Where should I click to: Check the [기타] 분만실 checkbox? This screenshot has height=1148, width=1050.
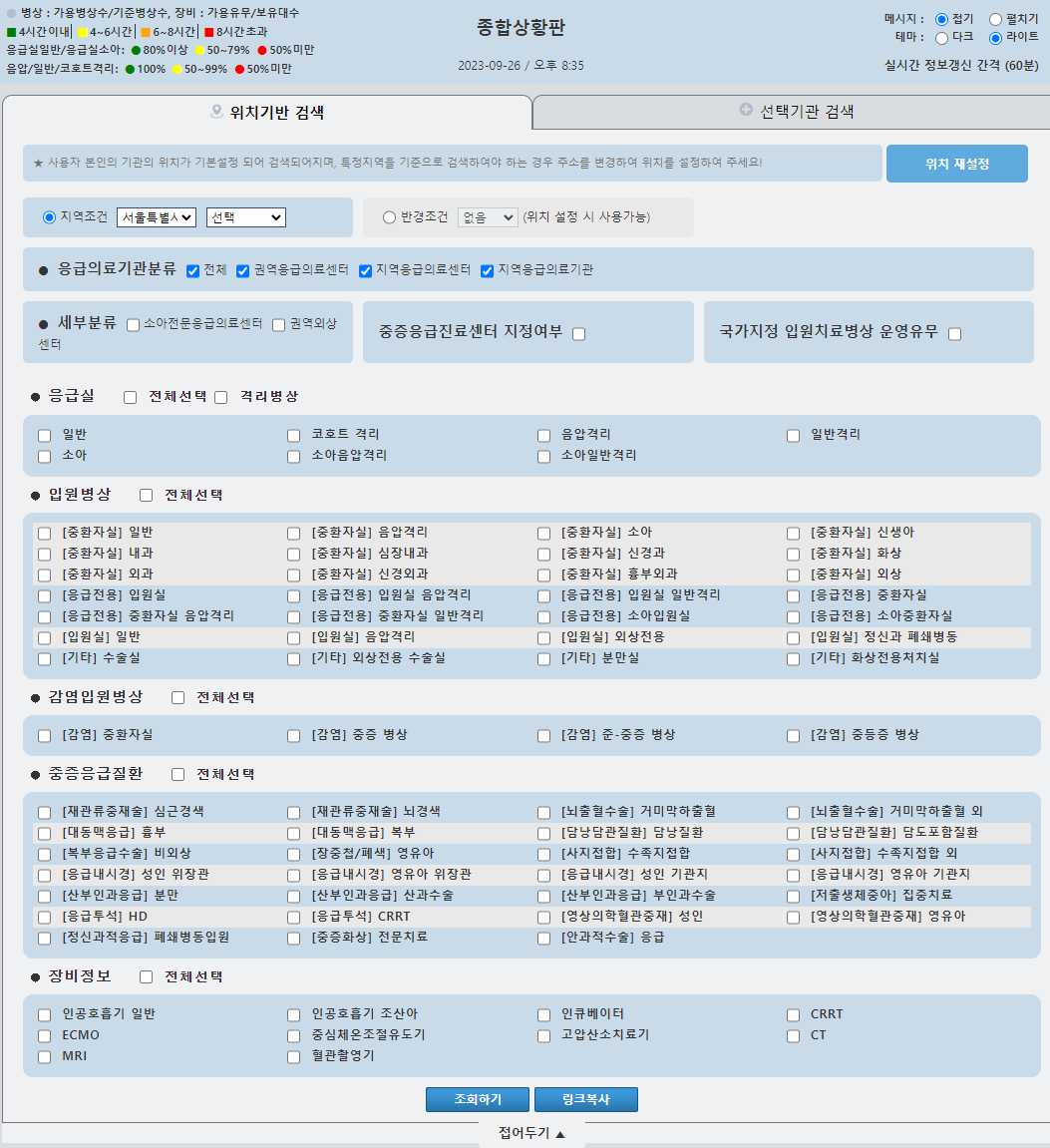[544, 659]
